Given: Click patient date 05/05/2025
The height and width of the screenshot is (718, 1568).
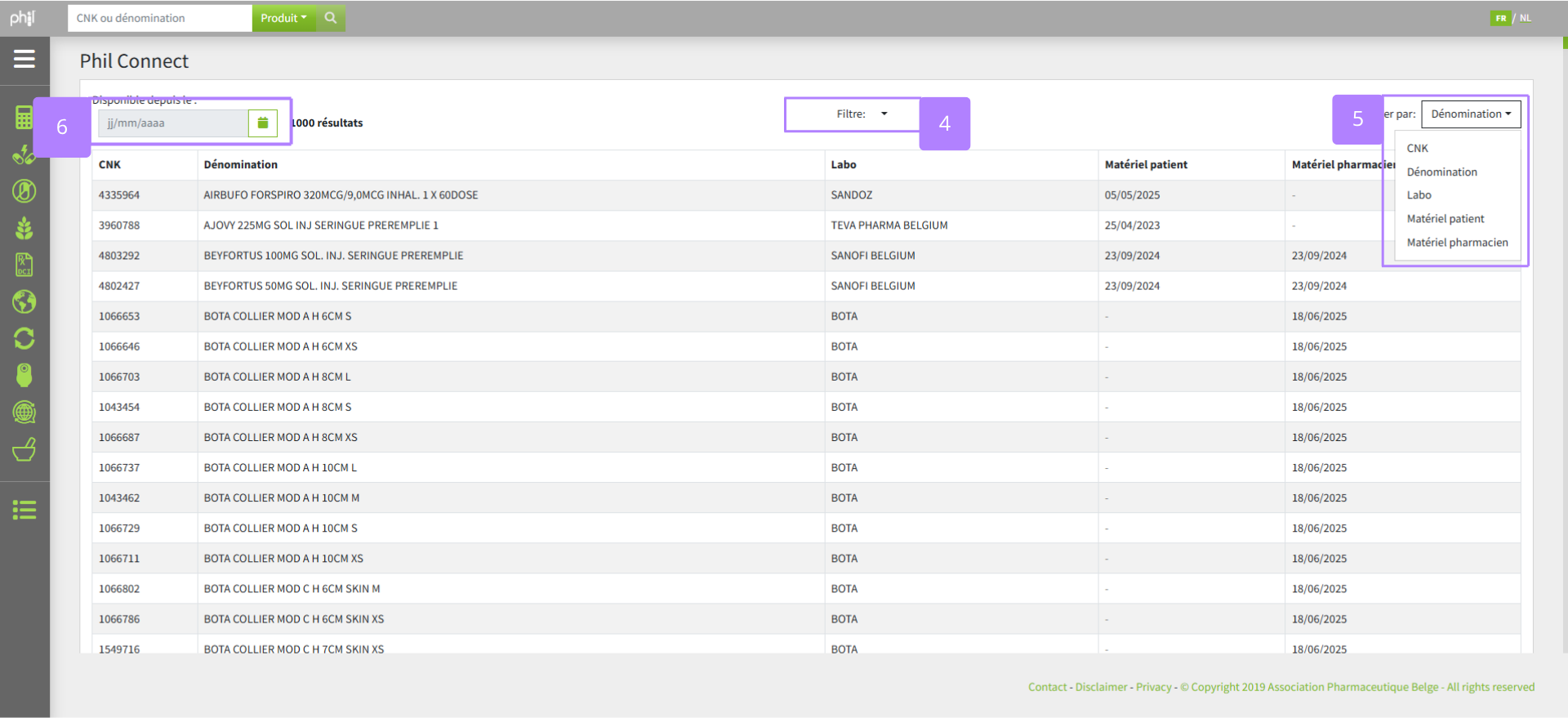Looking at the screenshot, I should [1132, 195].
